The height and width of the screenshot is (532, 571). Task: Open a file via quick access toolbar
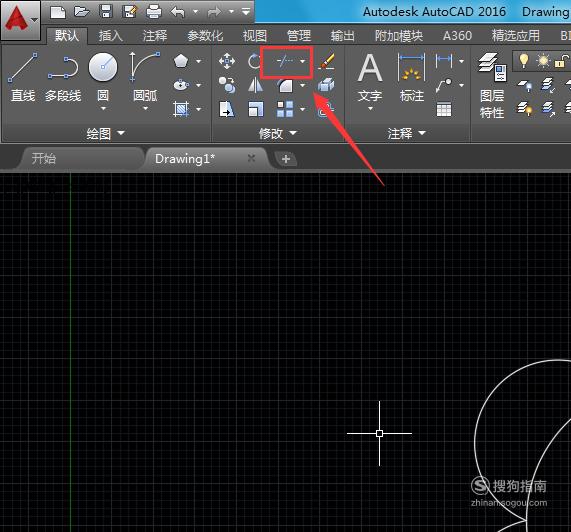pos(82,12)
